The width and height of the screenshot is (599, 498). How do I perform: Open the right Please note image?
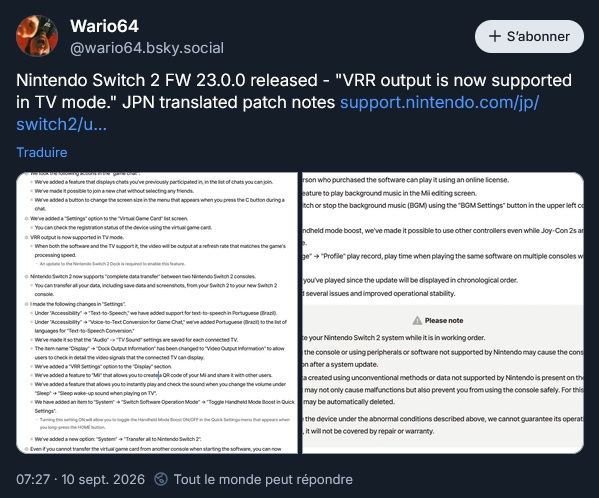pyautogui.click(x=443, y=313)
